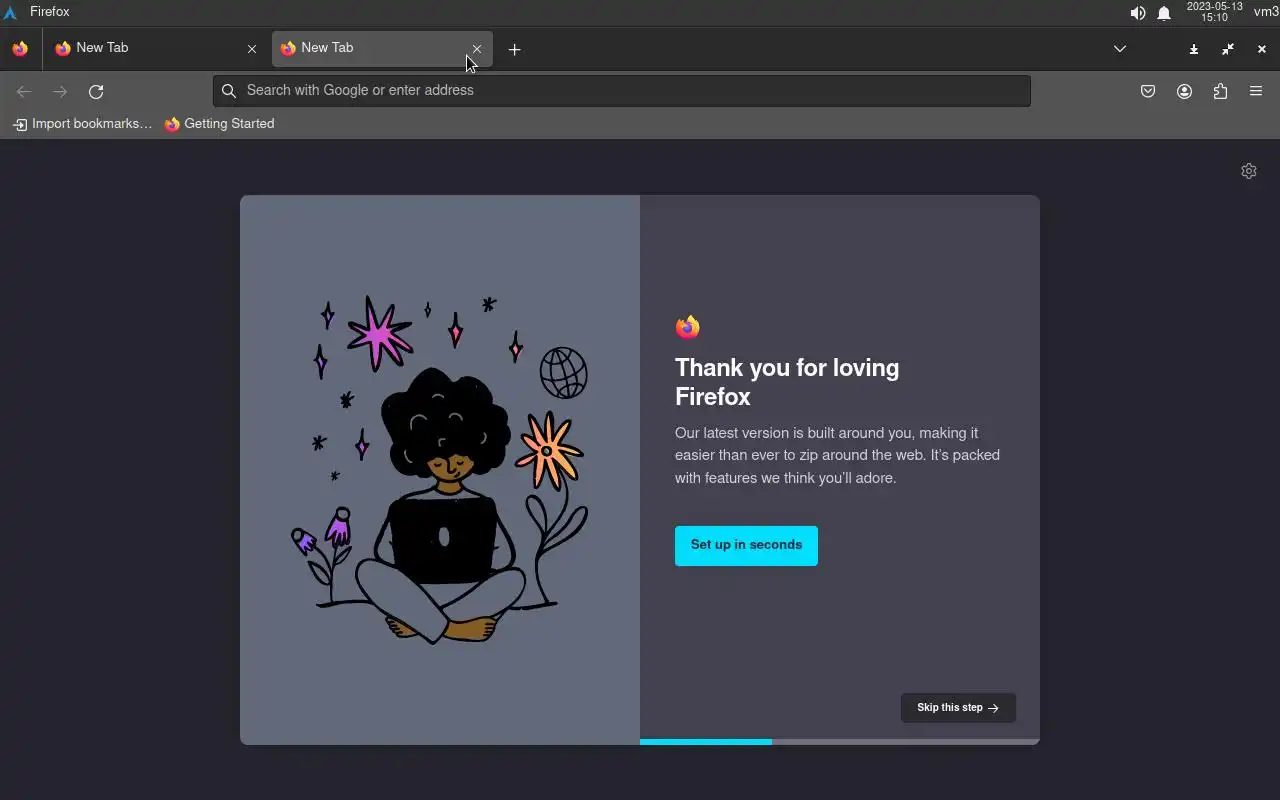The image size is (1280, 800).
Task: Click Skip this step
Action: pyautogui.click(x=958, y=707)
